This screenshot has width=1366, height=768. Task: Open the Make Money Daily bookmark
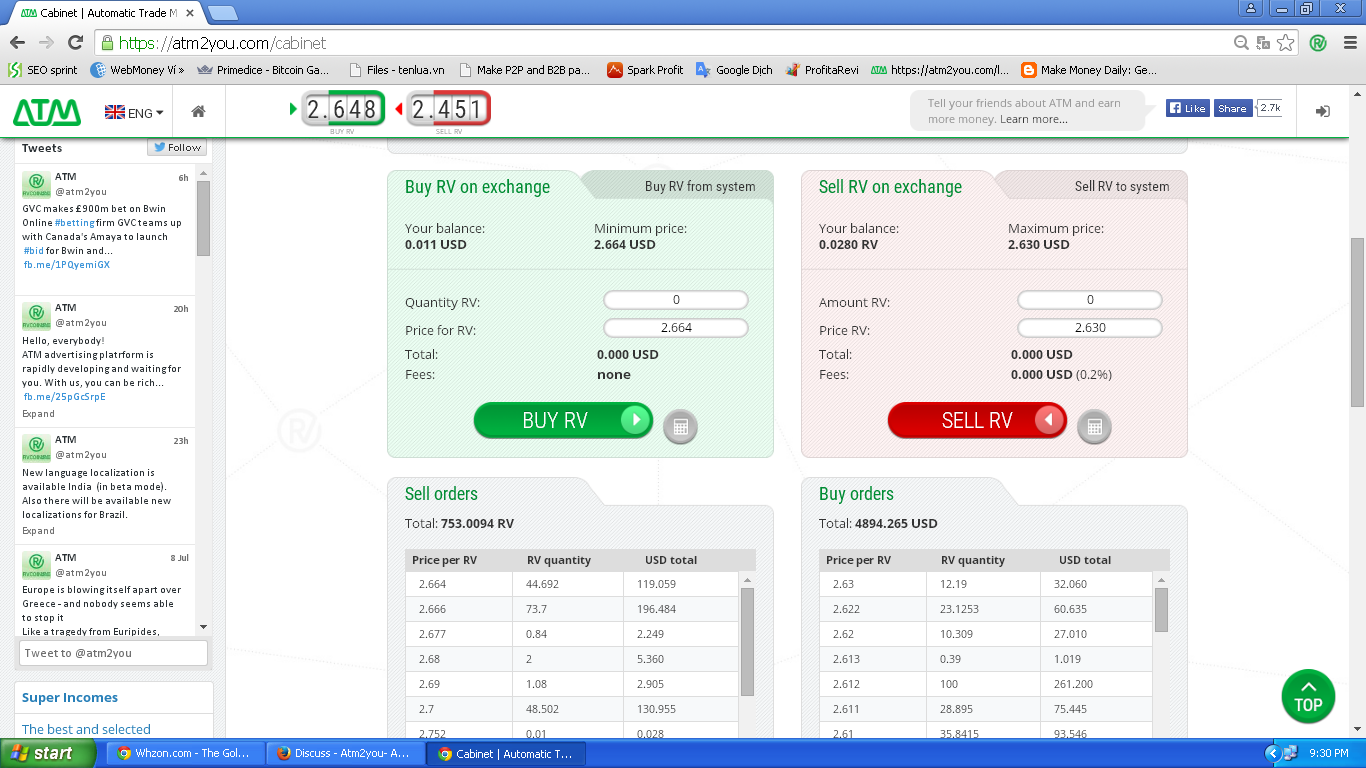click(1089, 70)
